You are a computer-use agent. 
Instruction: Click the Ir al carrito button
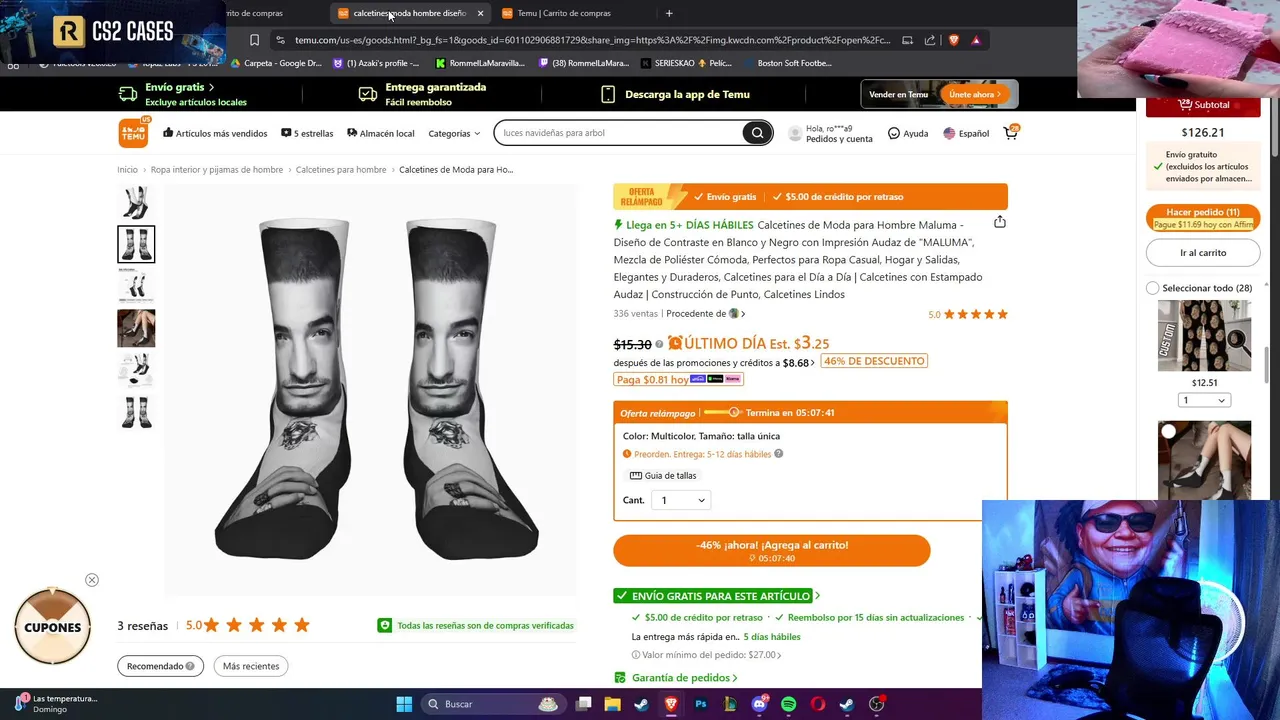(1203, 253)
